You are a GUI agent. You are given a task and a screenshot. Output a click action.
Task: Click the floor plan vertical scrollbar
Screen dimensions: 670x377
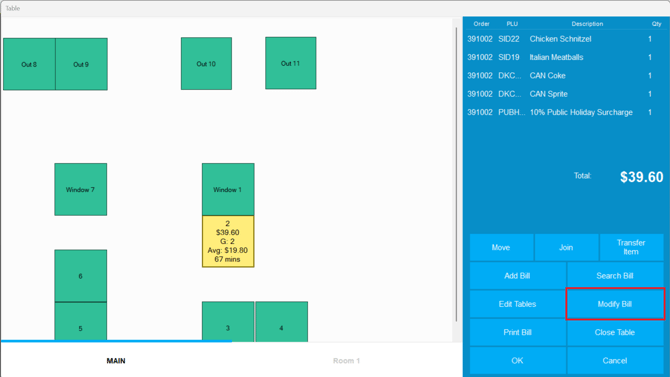pos(456,174)
